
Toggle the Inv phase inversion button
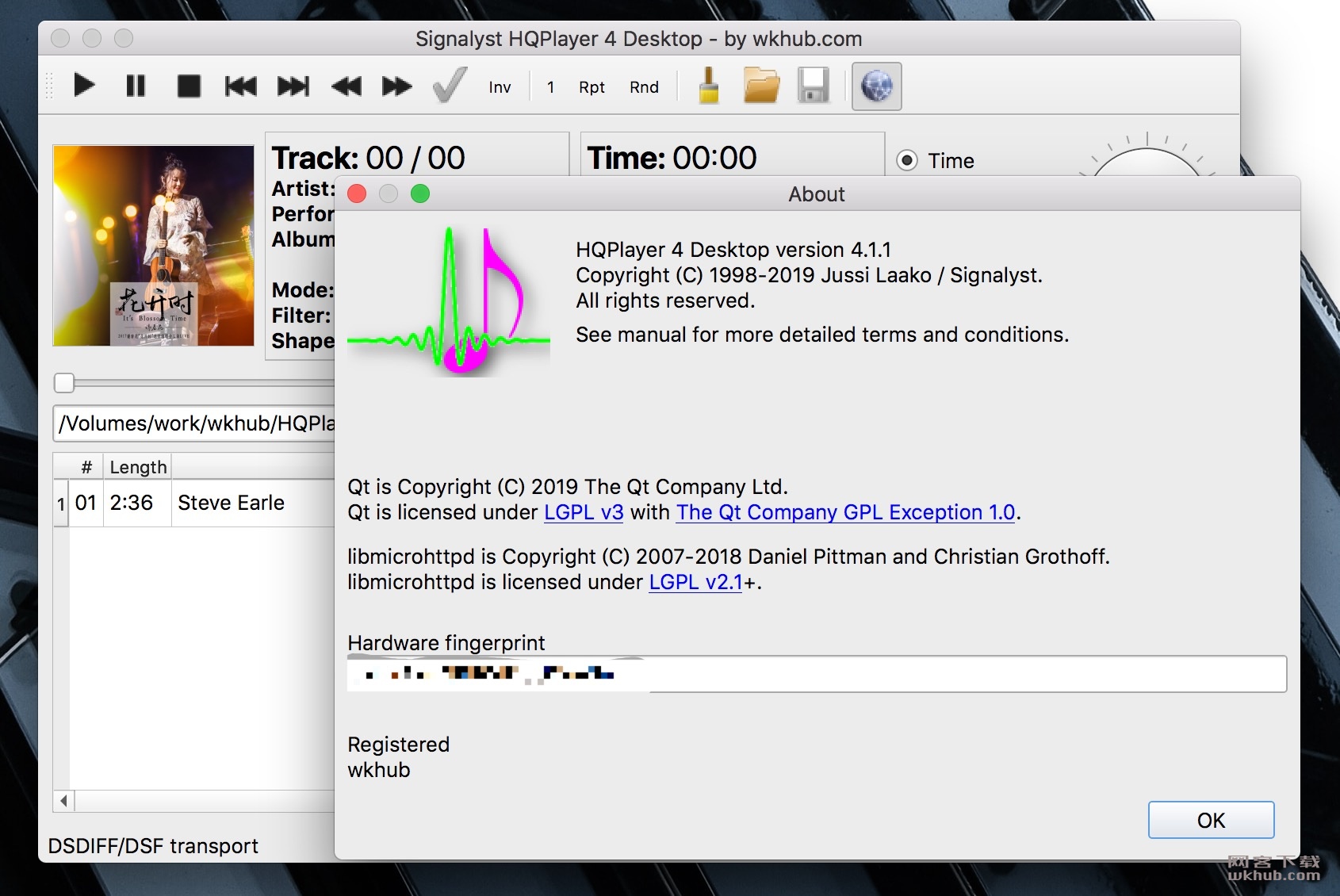(x=500, y=87)
